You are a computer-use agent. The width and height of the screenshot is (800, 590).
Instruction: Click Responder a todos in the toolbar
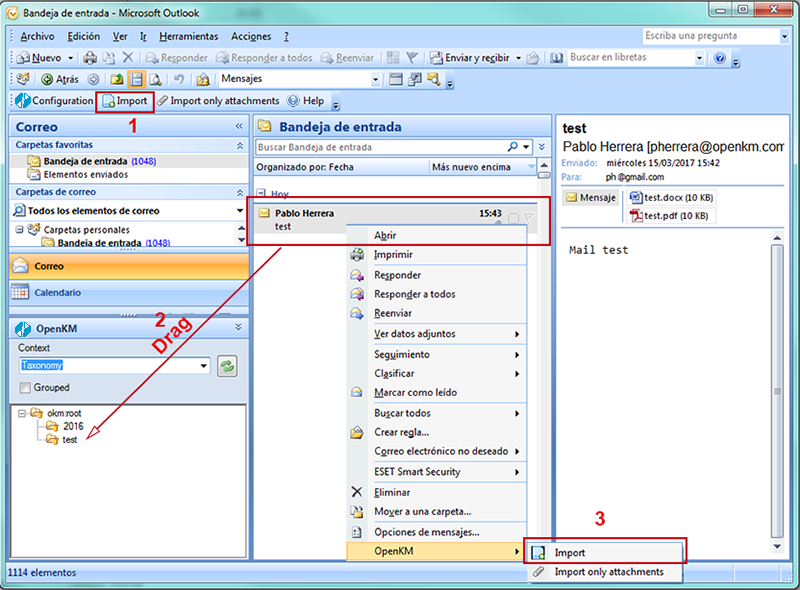[x=264, y=58]
